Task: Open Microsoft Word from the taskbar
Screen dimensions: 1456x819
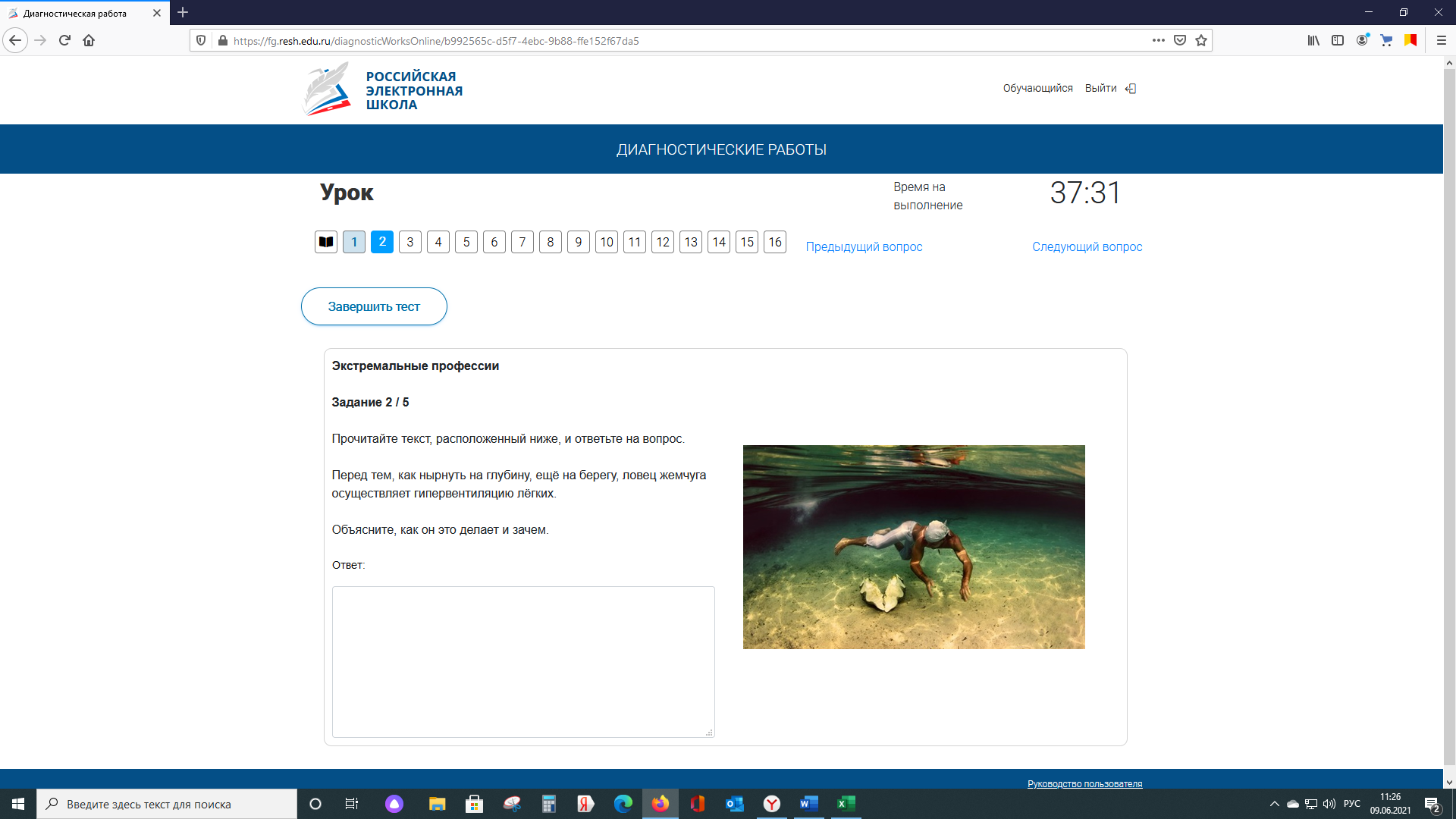Action: point(808,804)
